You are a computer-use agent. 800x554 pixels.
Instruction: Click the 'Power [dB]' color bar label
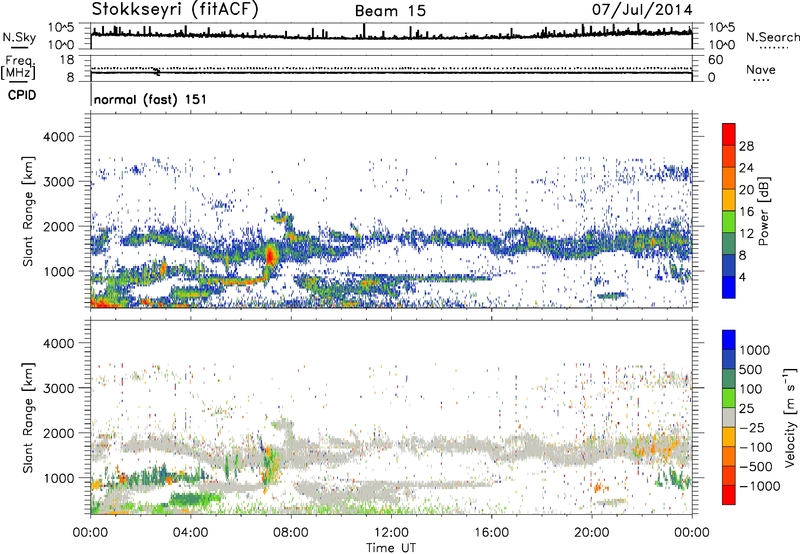pos(763,211)
